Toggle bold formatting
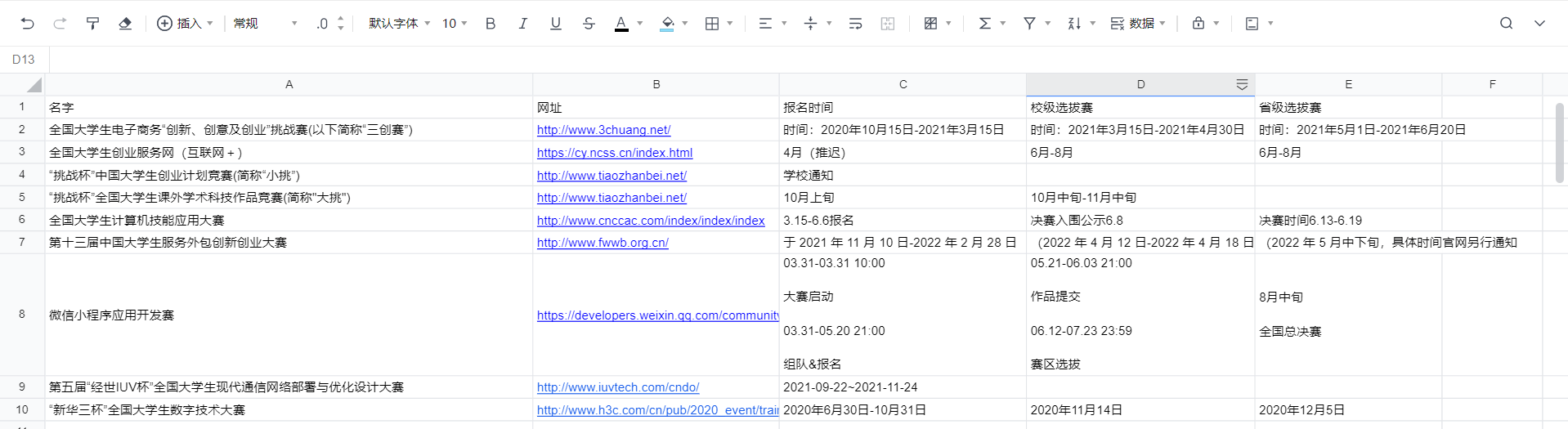The image size is (1568, 429). coord(491,24)
